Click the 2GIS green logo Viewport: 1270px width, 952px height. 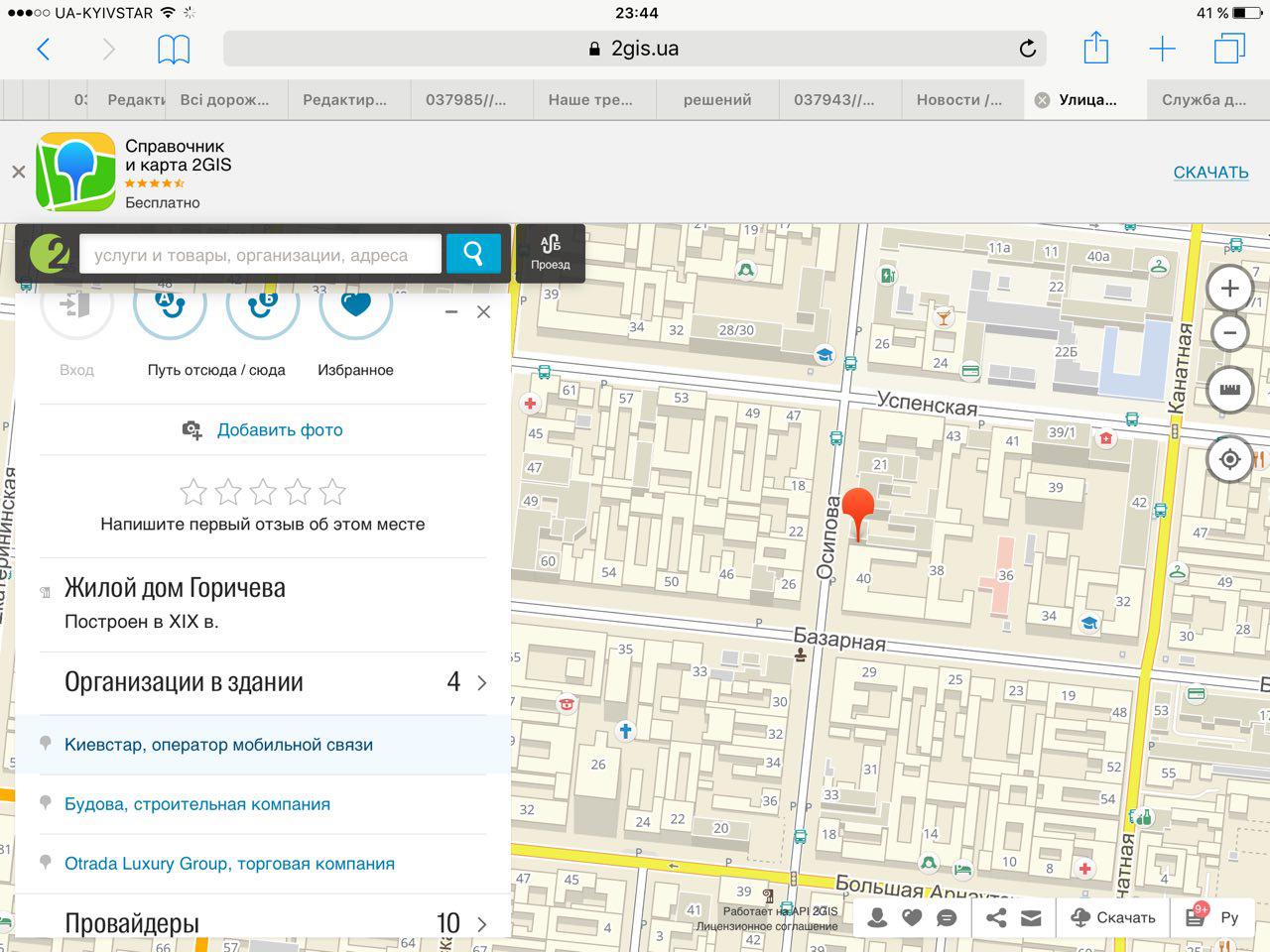click(x=50, y=254)
